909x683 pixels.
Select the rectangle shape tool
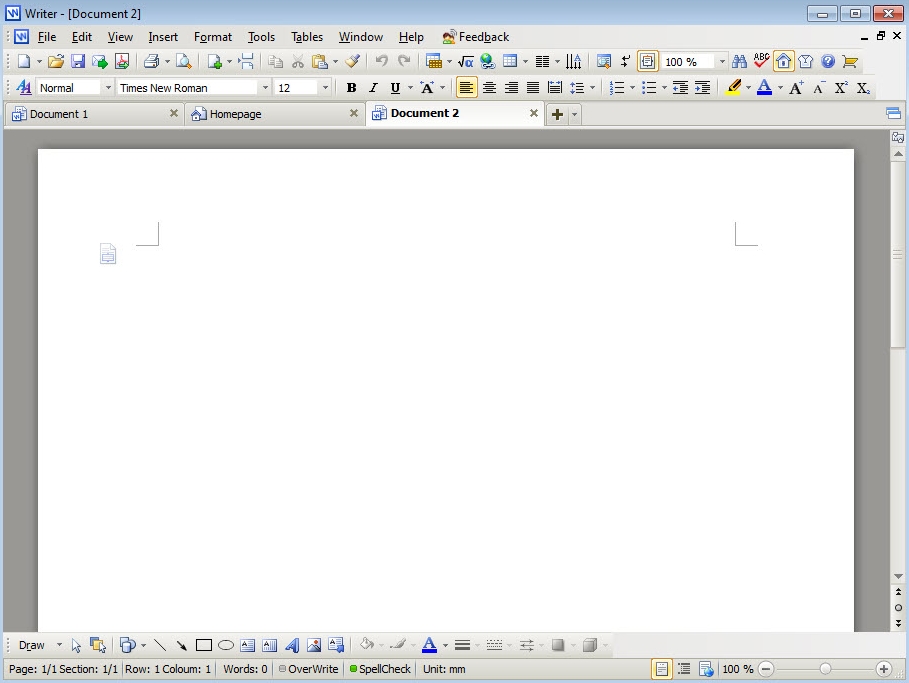204,645
